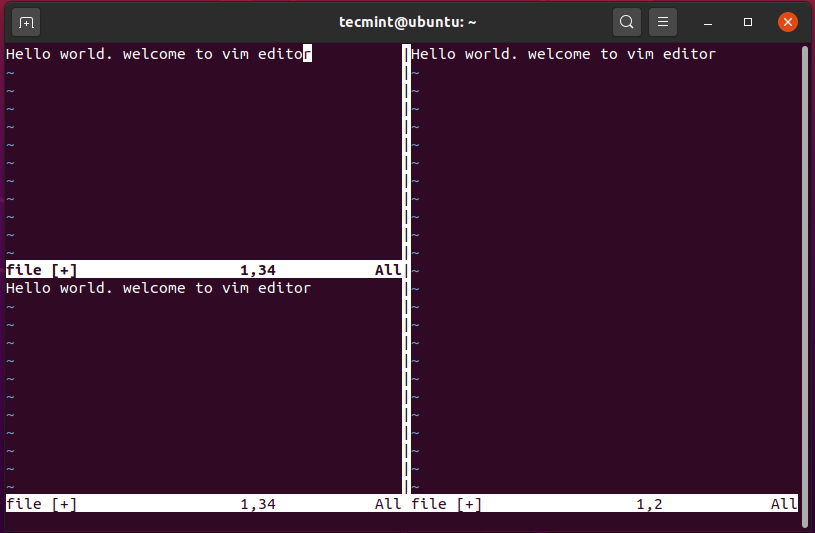Viewport: 815px width, 533px height.
Task: Click the '1,34' position in the bottom-left status bar
Action: tap(258, 504)
